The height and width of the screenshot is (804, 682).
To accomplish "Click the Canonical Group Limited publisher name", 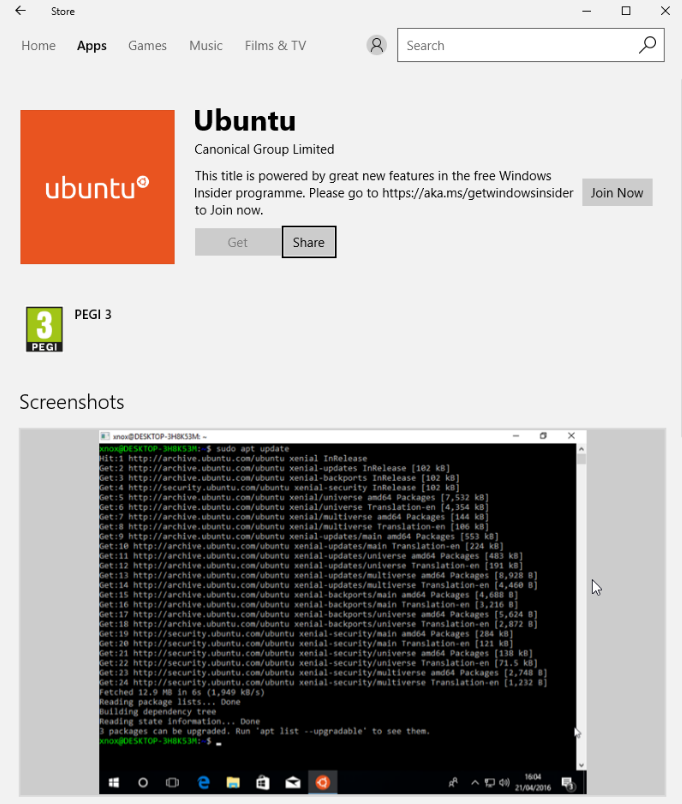I will point(264,149).
